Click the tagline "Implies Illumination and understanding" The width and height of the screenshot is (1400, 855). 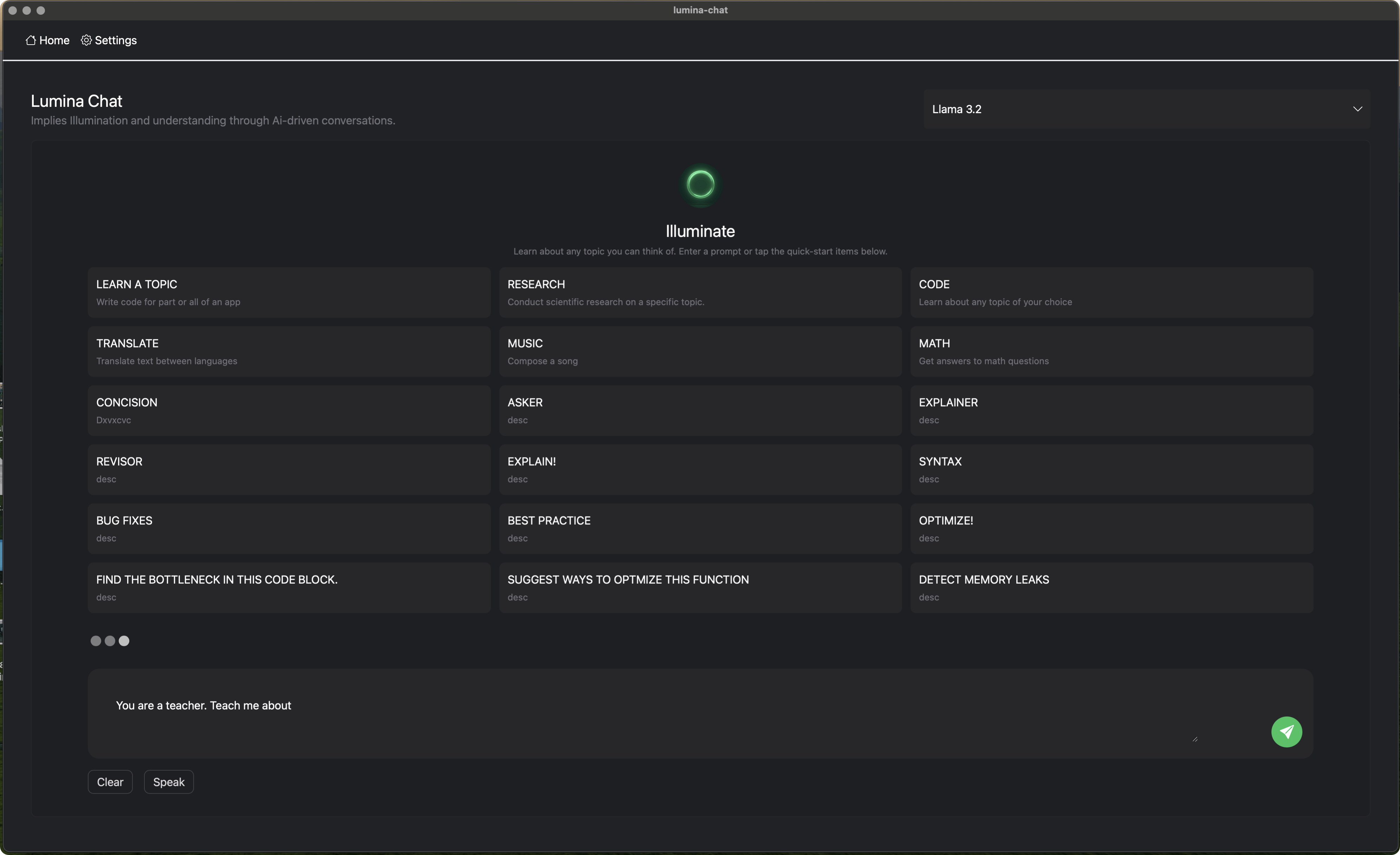[x=213, y=121]
